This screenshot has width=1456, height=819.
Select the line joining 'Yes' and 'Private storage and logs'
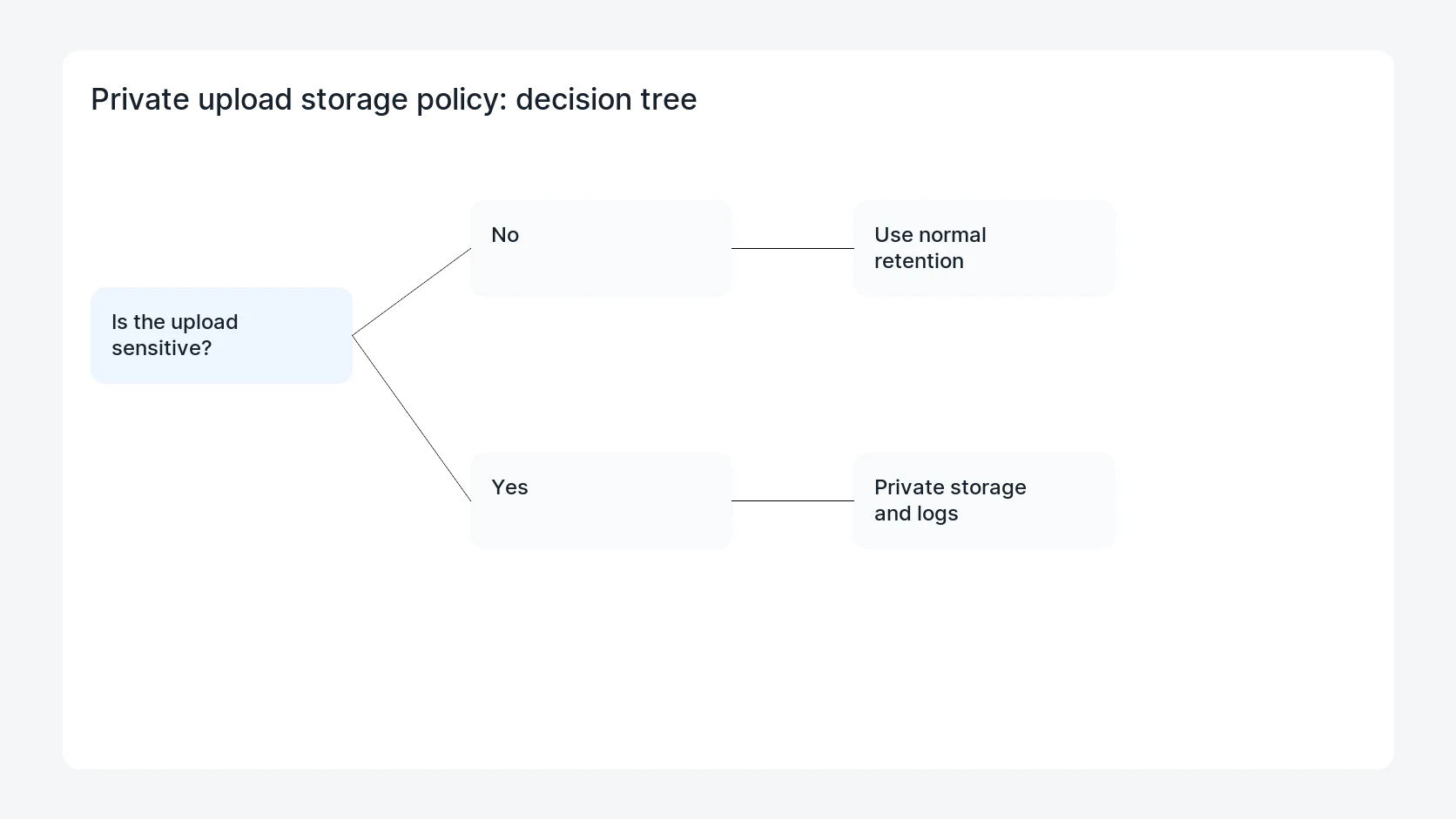792,500
